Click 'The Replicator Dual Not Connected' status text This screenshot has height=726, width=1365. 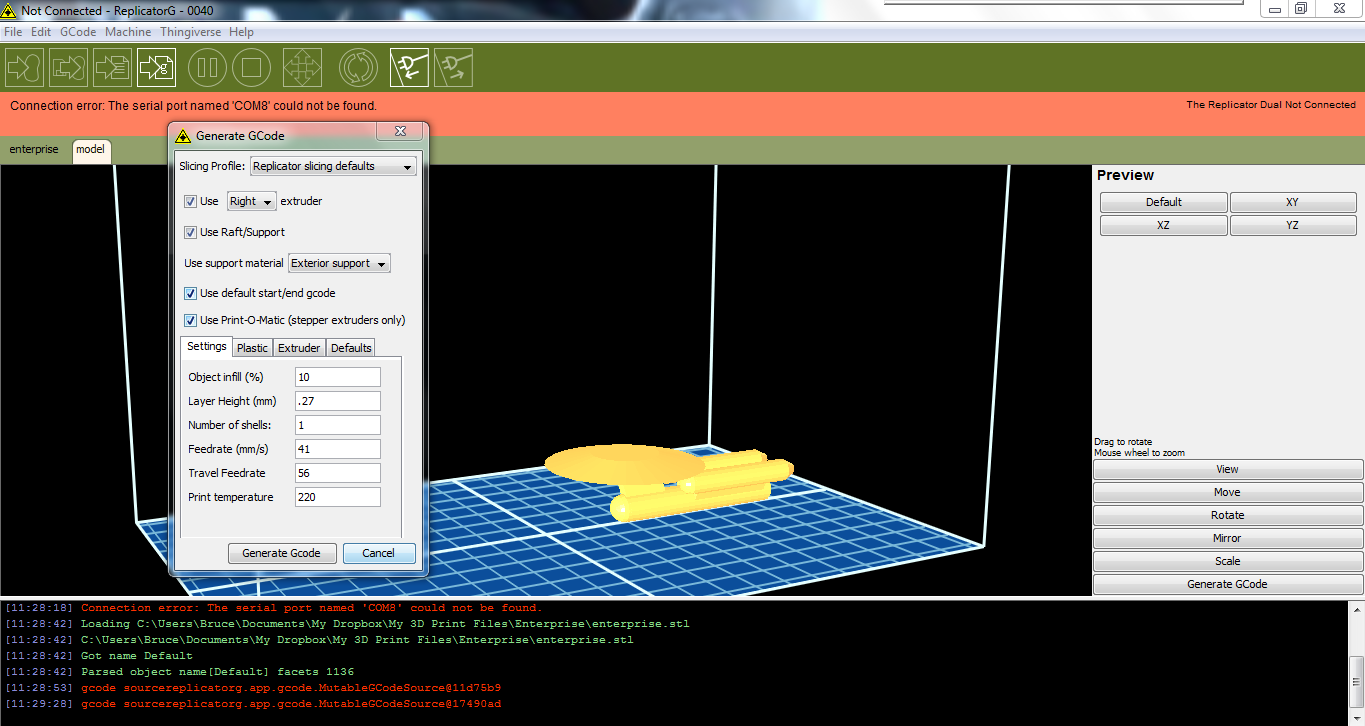[1271, 104]
